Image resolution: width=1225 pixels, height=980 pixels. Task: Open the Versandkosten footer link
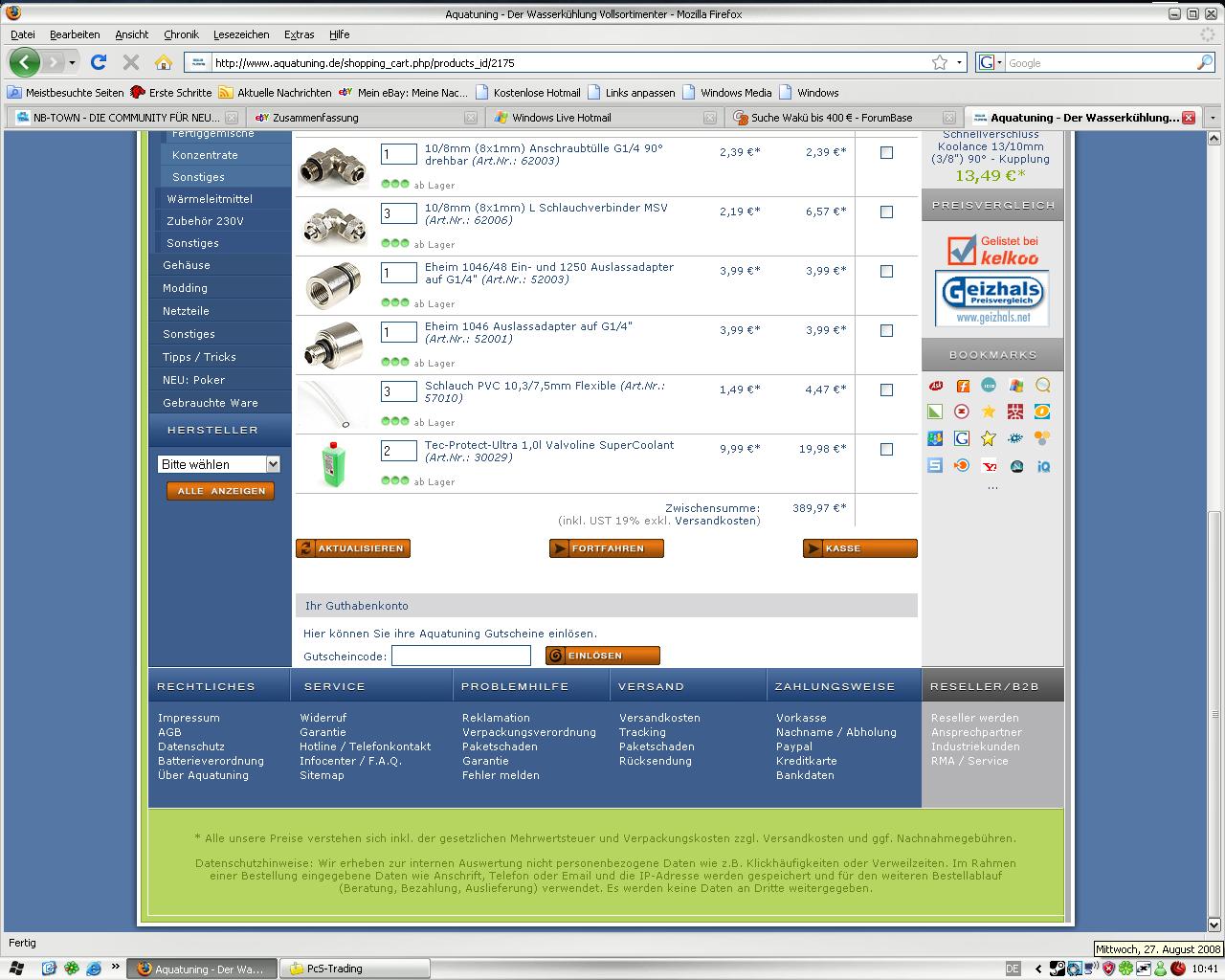click(x=659, y=718)
